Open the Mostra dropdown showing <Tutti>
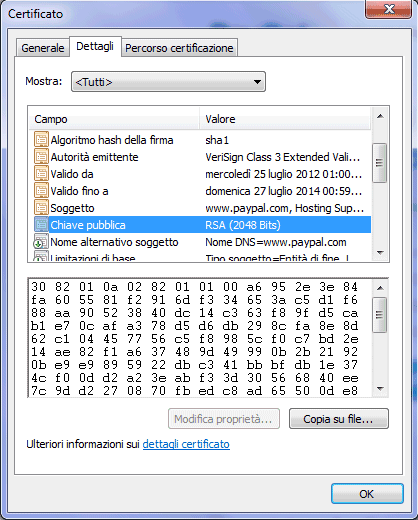The height and width of the screenshot is (520, 418). [x=168, y=82]
